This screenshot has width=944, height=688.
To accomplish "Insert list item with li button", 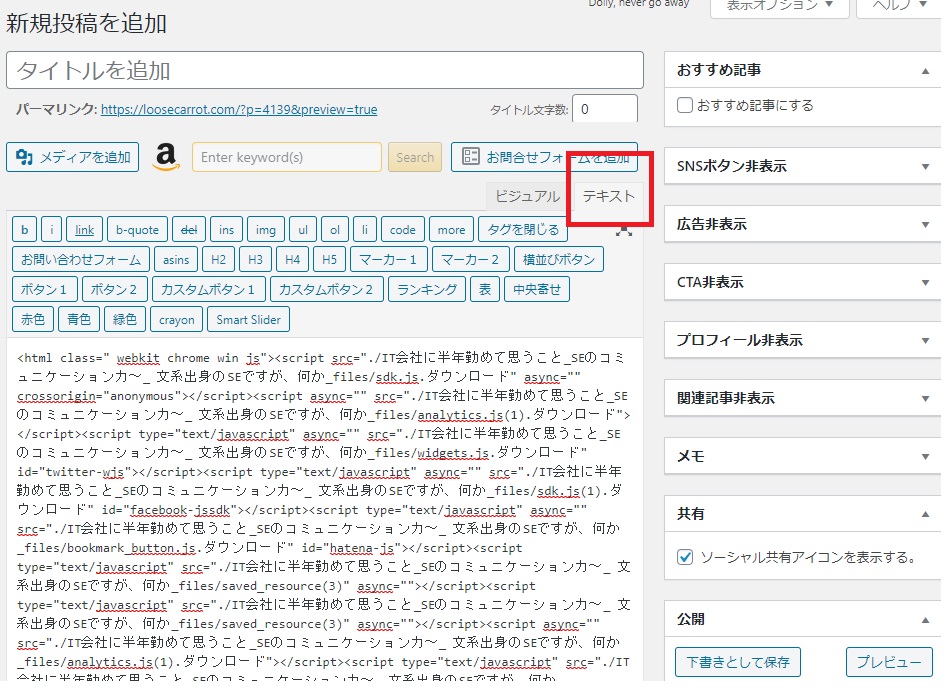I will coord(365,229).
